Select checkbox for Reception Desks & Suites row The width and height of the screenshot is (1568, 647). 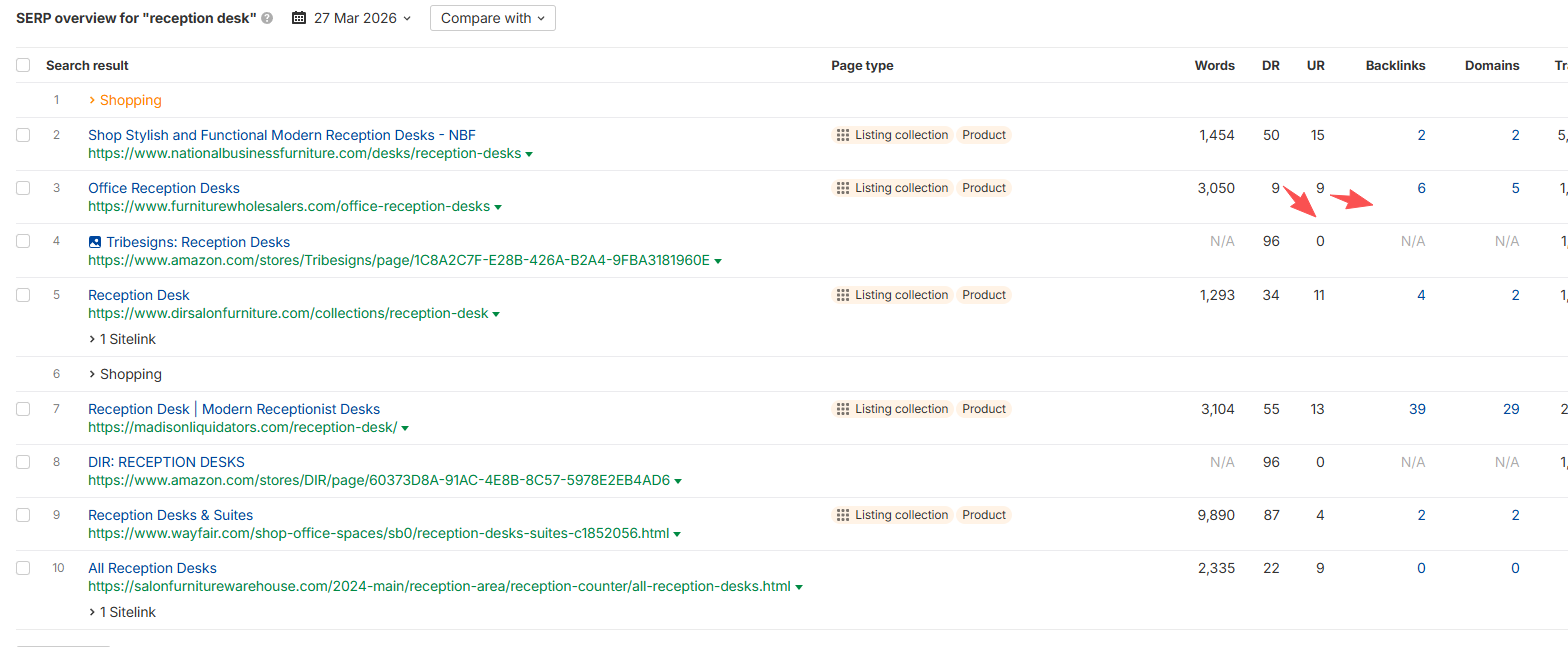pos(23,515)
